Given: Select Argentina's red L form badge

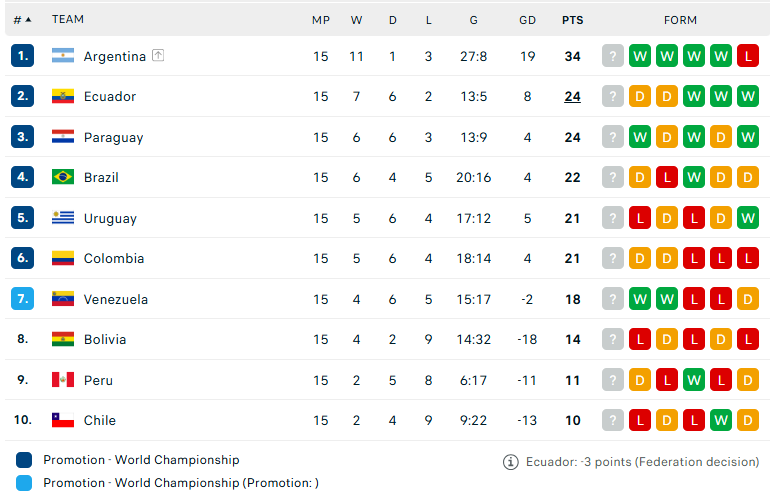Looking at the screenshot, I should (x=747, y=56).
